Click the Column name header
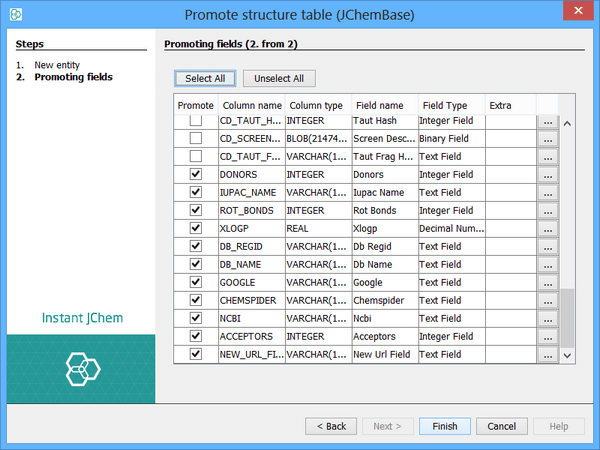The image size is (600, 450). click(x=251, y=105)
